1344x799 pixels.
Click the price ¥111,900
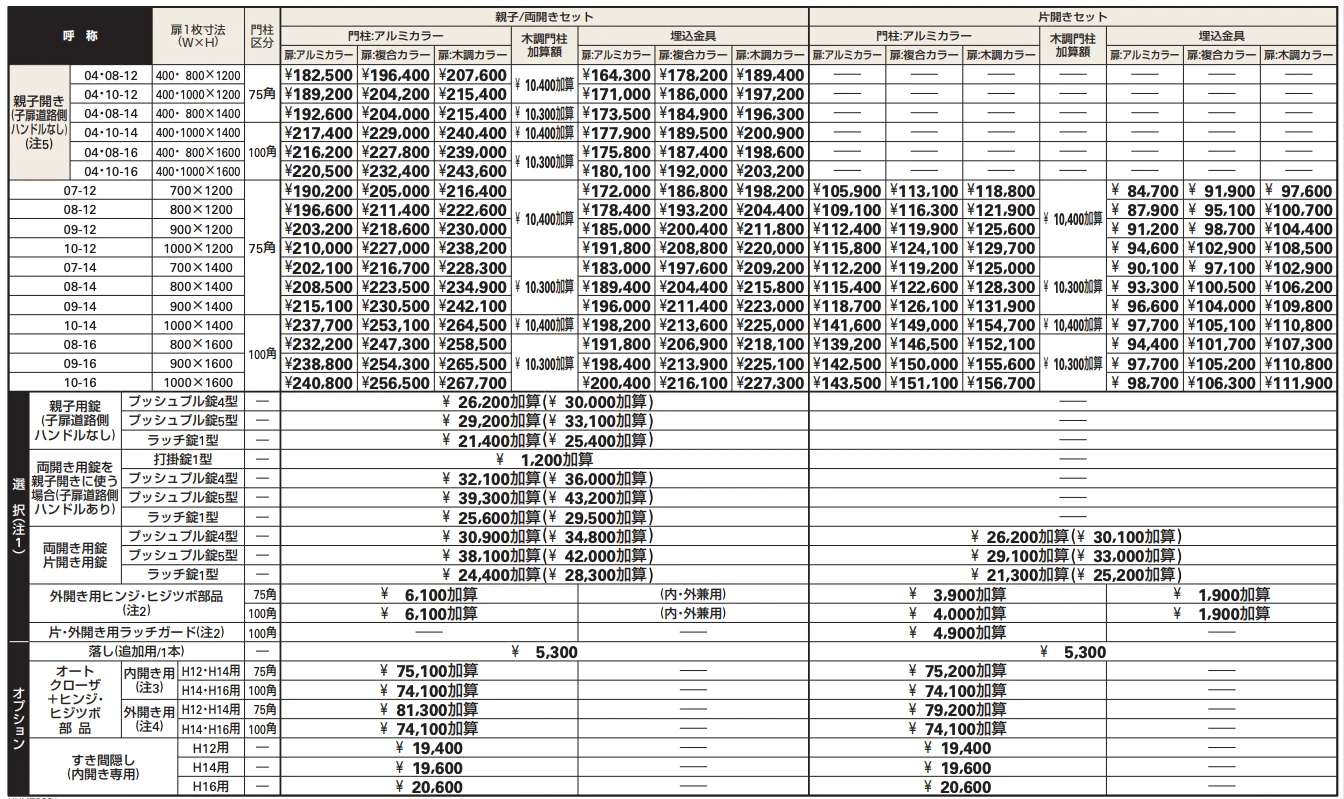[1298, 383]
